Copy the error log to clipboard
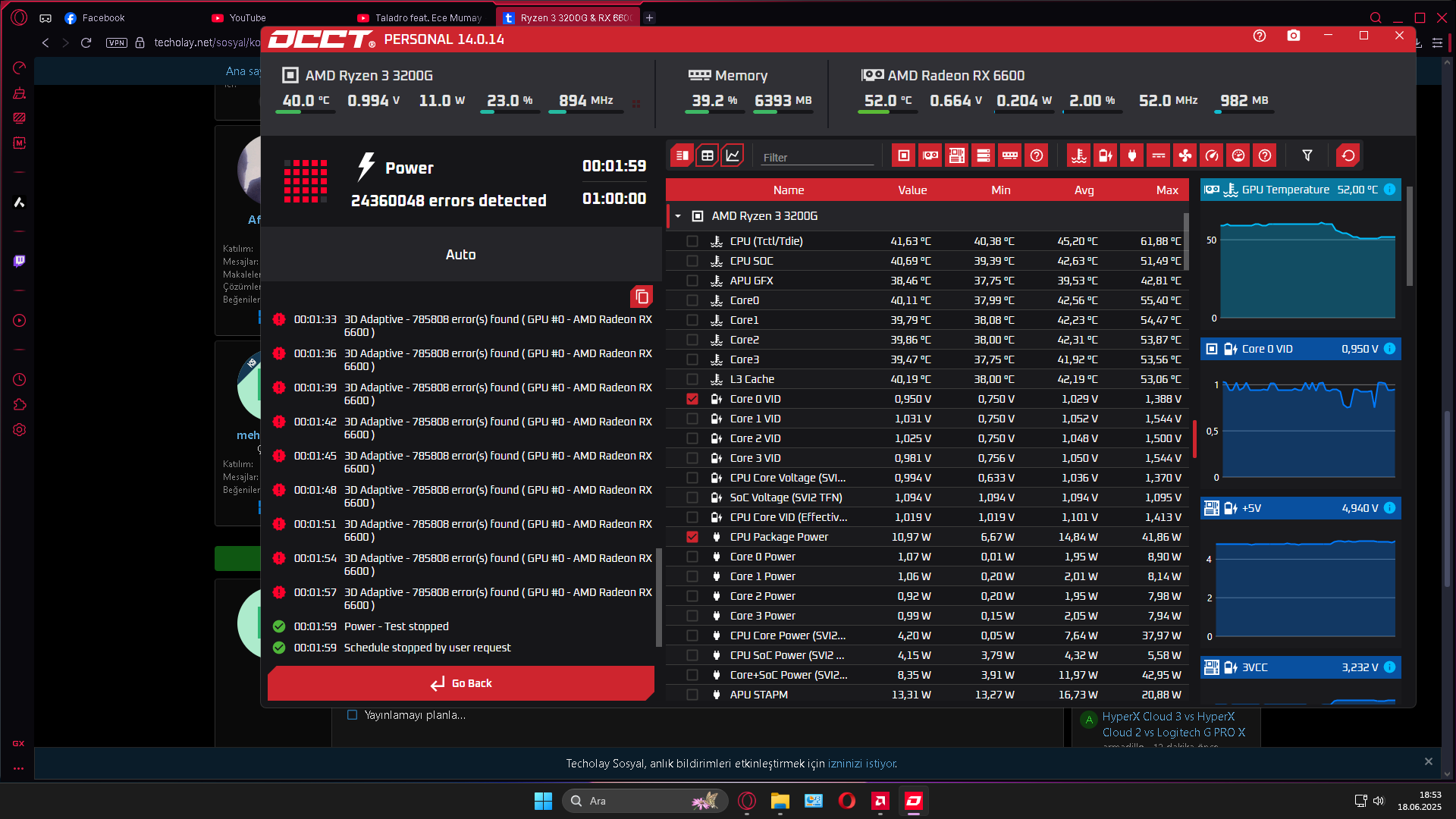The width and height of the screenshot is (1456, 819). pyautogui.click(x=642, y=297)
